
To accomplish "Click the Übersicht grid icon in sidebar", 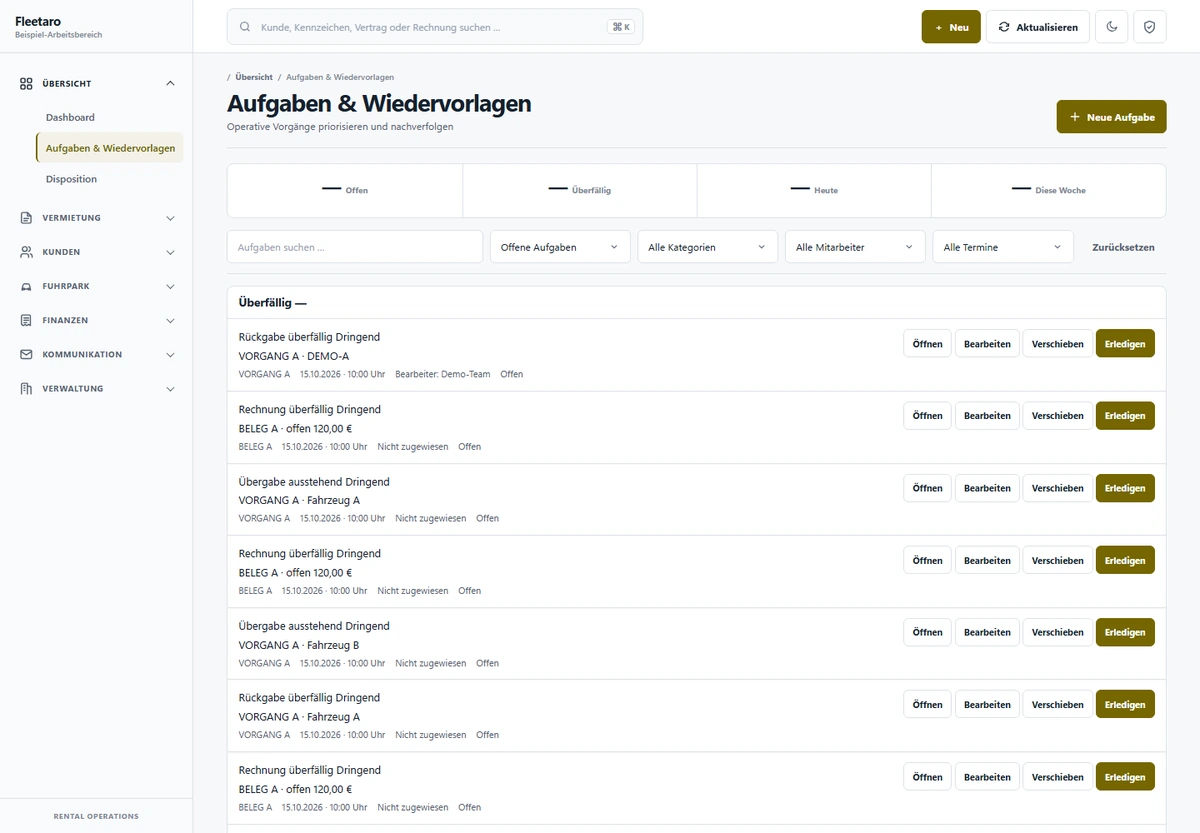I will (x=26, y=84).
